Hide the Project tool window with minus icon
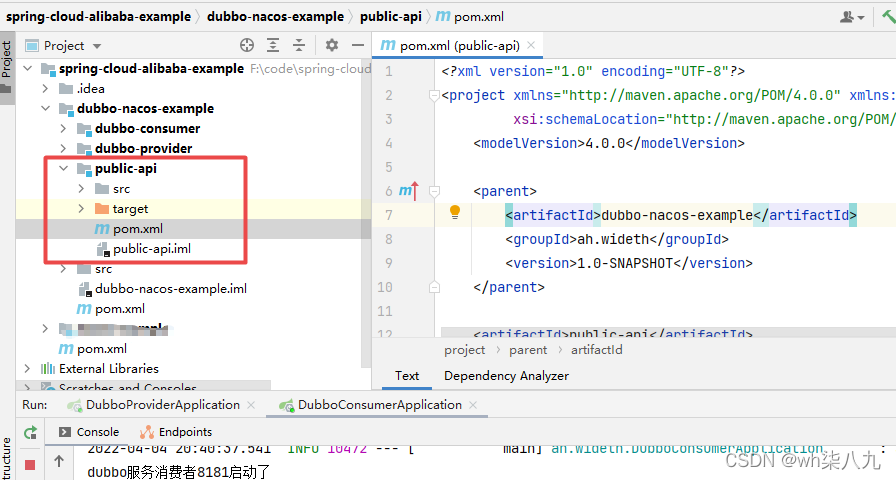Image resolution: width=896 pixels, height=480 pixels. pos(358,45)
